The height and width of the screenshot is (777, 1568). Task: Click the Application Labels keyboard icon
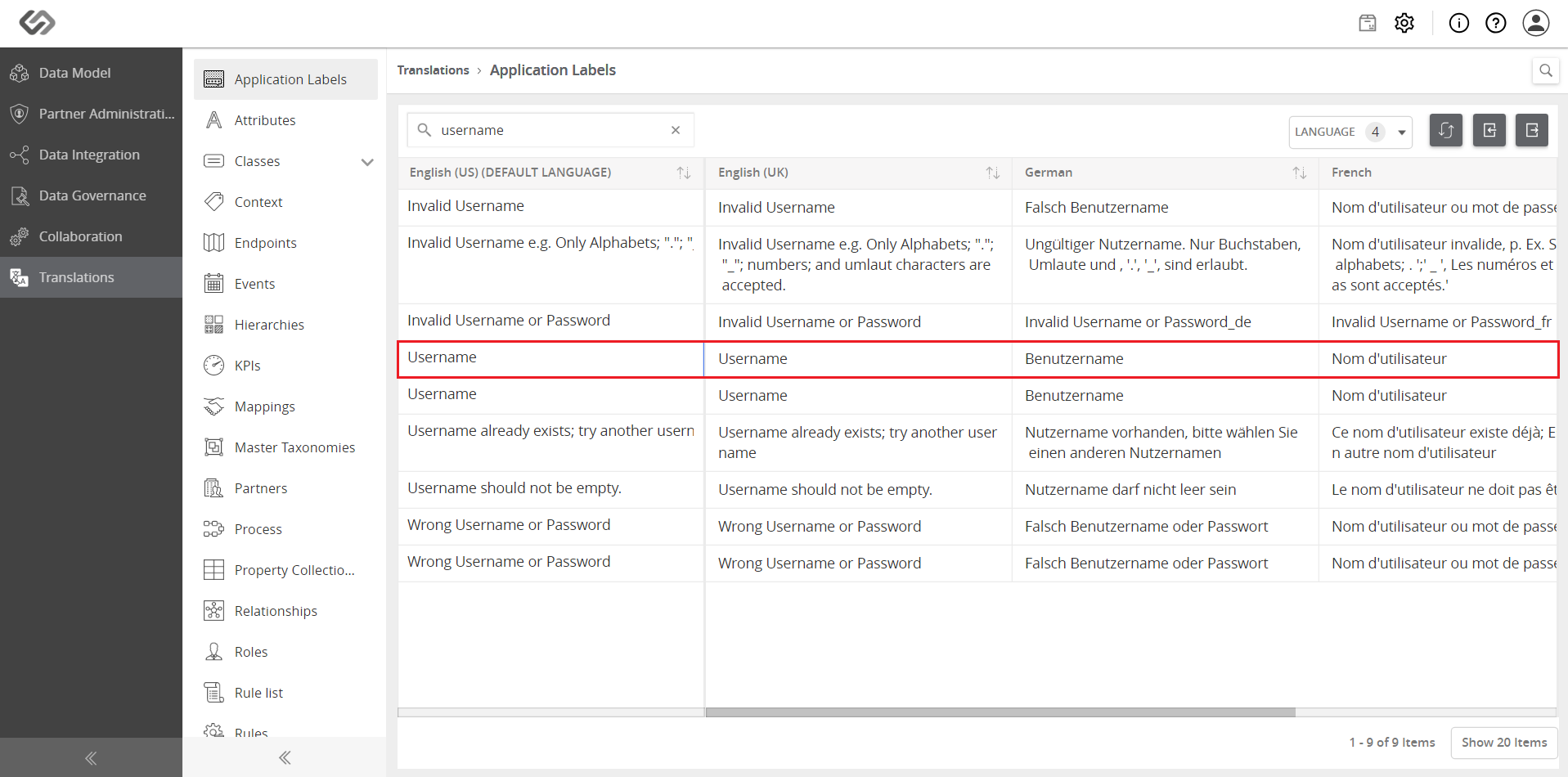[213, 79]
